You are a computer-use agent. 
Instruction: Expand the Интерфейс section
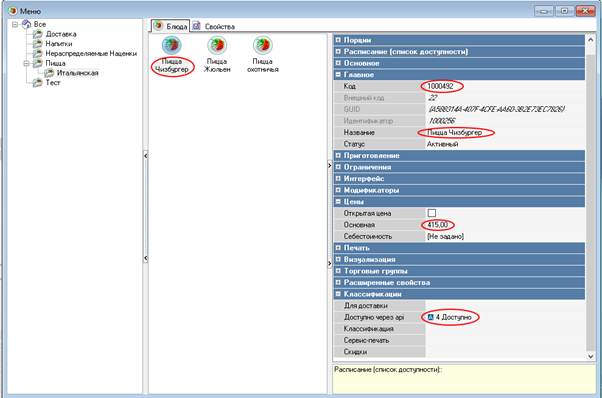tap(338, 178)
